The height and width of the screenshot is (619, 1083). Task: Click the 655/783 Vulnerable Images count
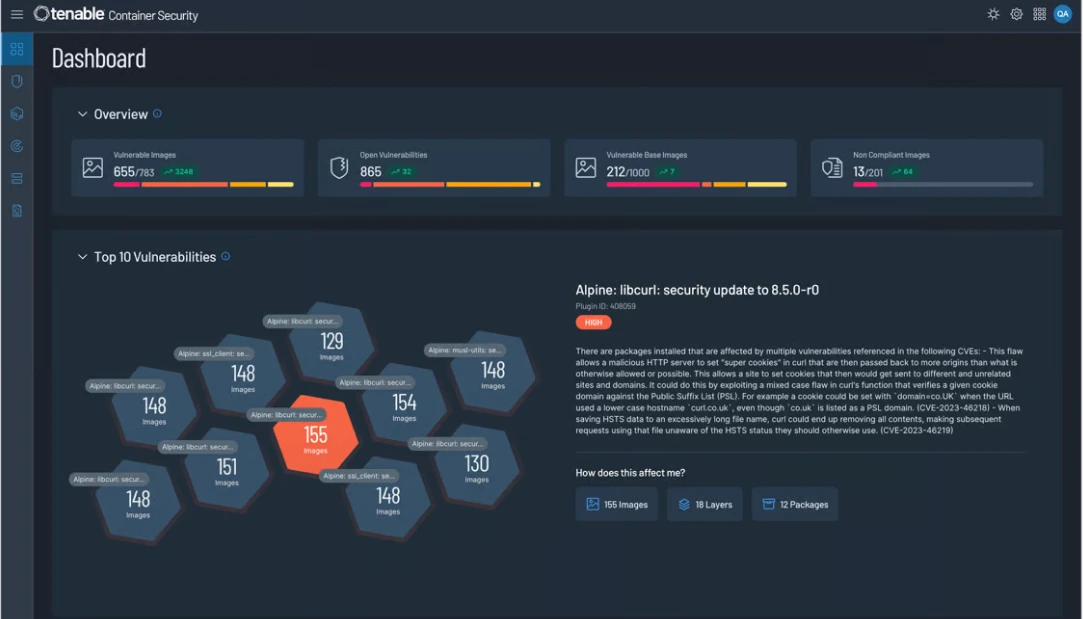click(134, 171)
